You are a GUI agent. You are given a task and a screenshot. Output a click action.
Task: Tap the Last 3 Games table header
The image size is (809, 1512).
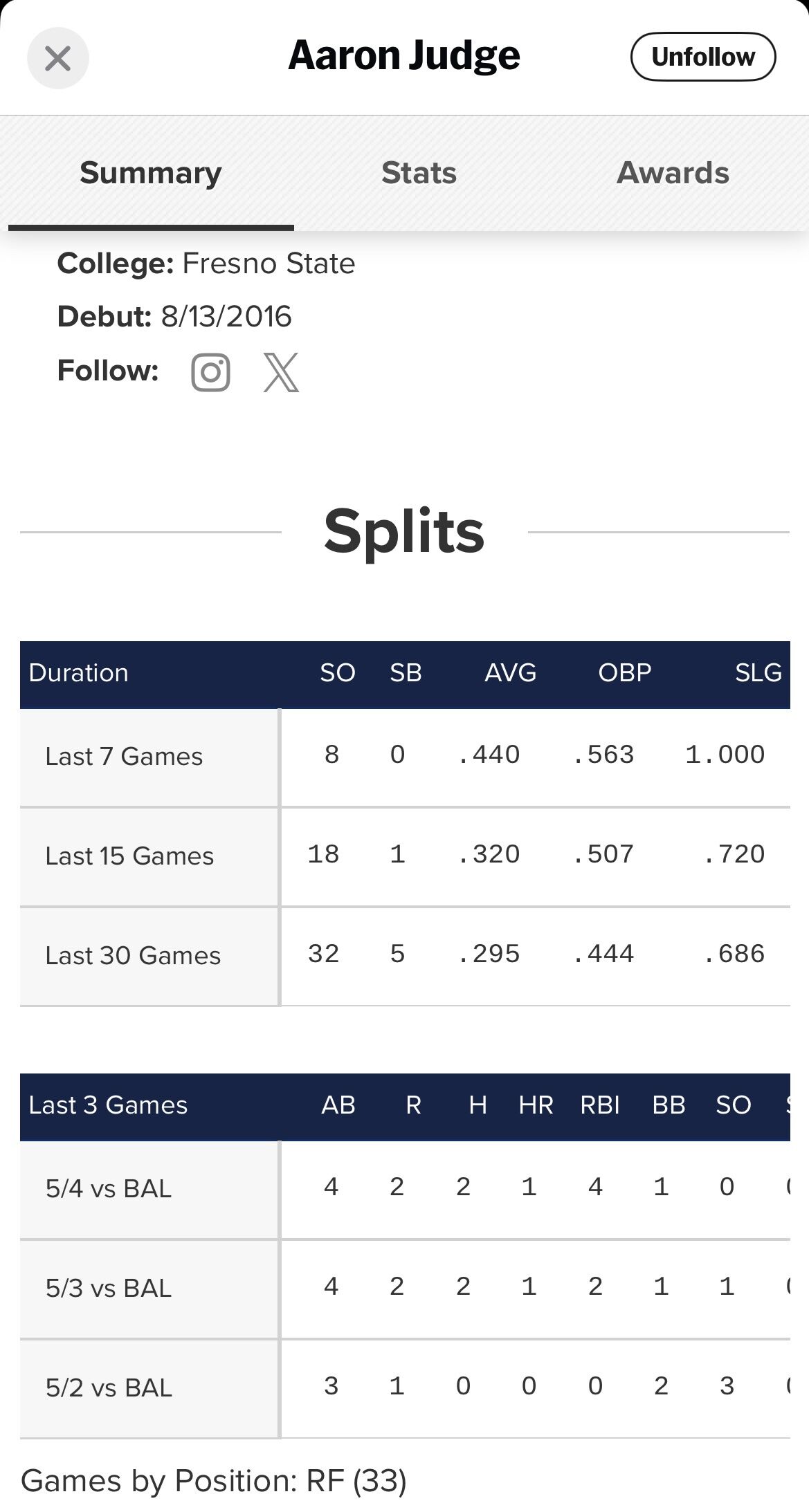coord(108,1105)
